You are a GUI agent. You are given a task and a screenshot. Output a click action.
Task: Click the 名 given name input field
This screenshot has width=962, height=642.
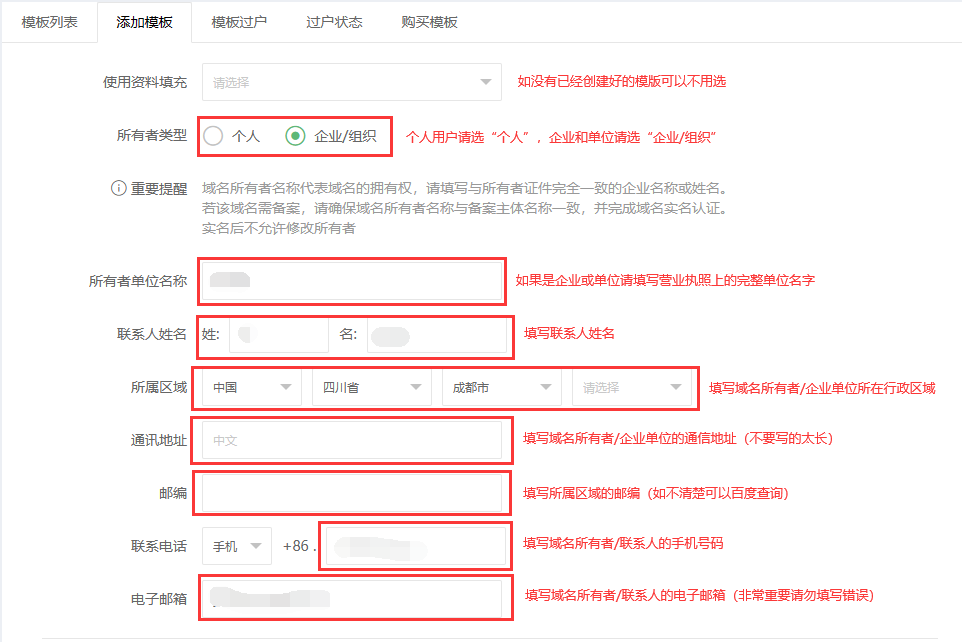click(x=437, y=335)
